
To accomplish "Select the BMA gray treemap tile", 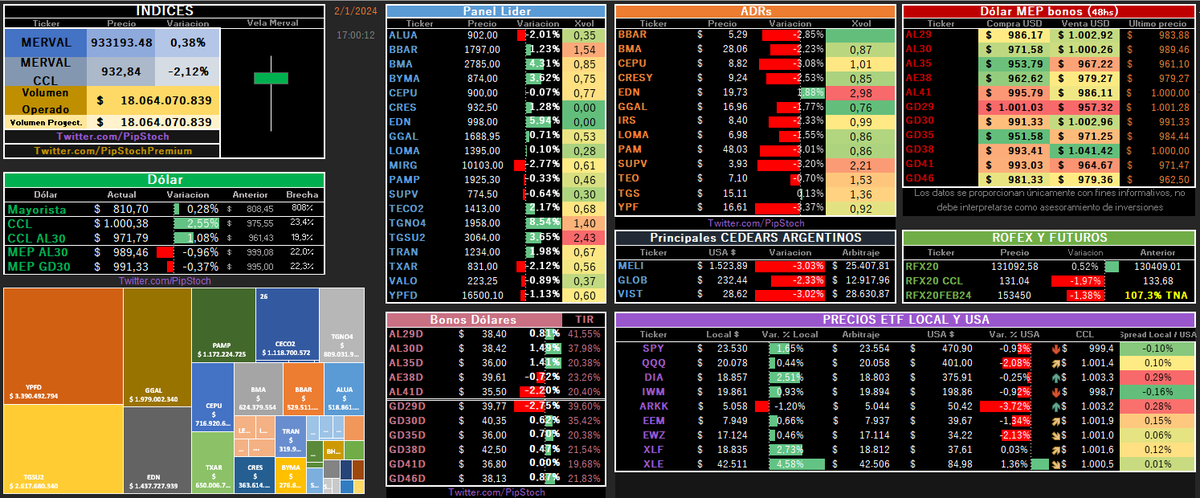I will pyautogui.click(x=258, y=390).
